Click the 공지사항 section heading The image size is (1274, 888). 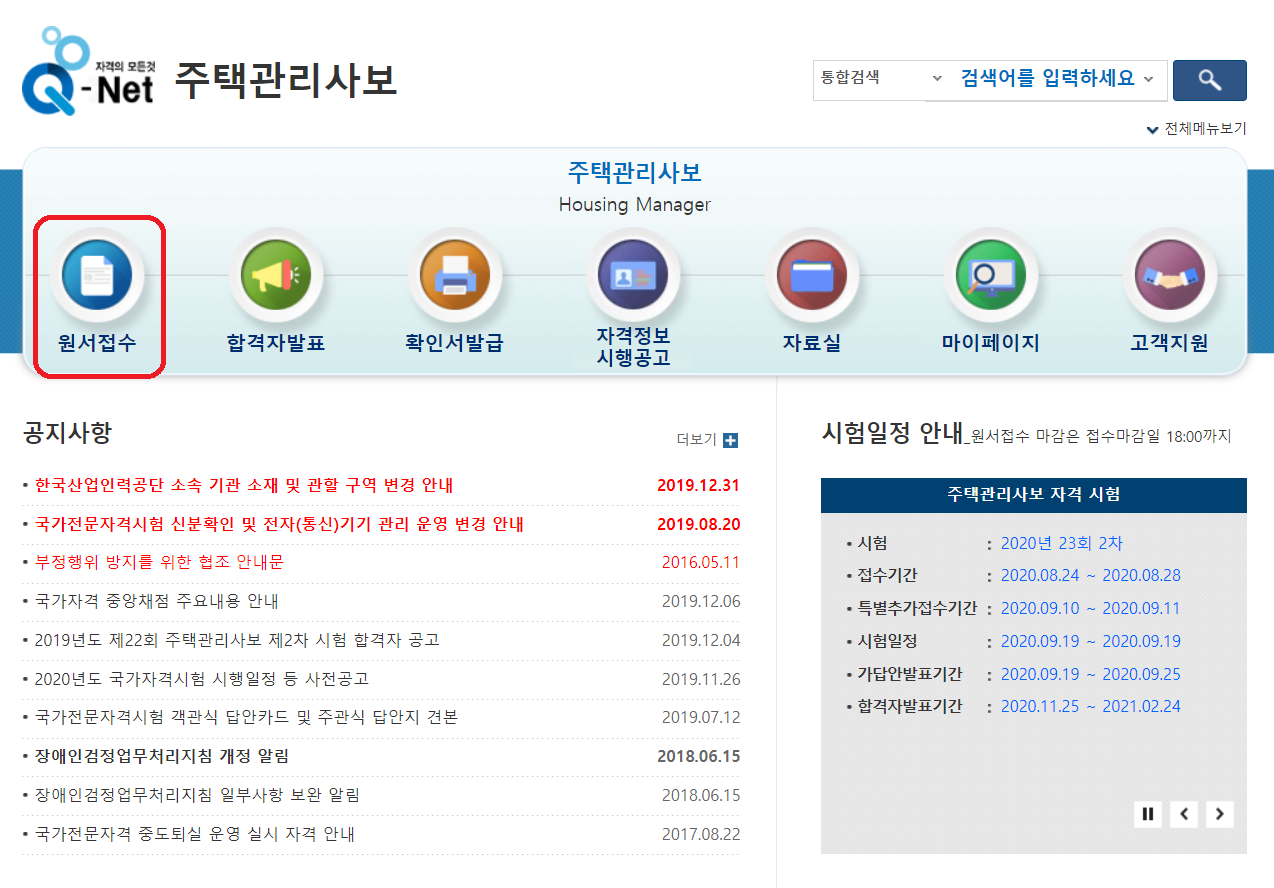[x=67, y=433]
